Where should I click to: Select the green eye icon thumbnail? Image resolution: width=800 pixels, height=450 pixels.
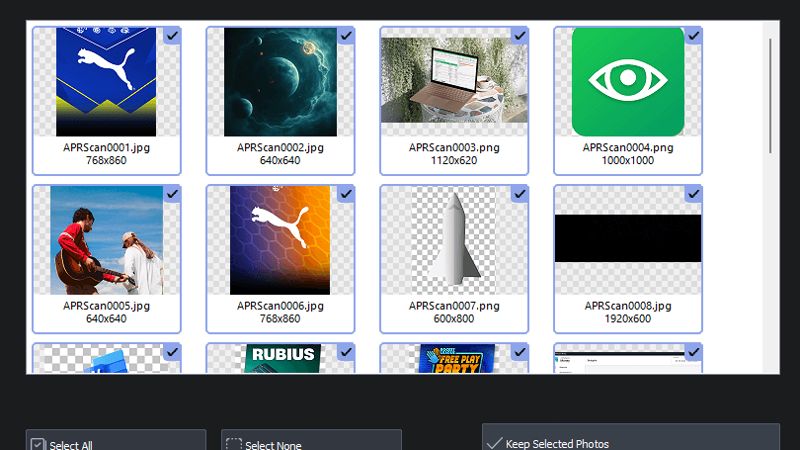[628, 82]
